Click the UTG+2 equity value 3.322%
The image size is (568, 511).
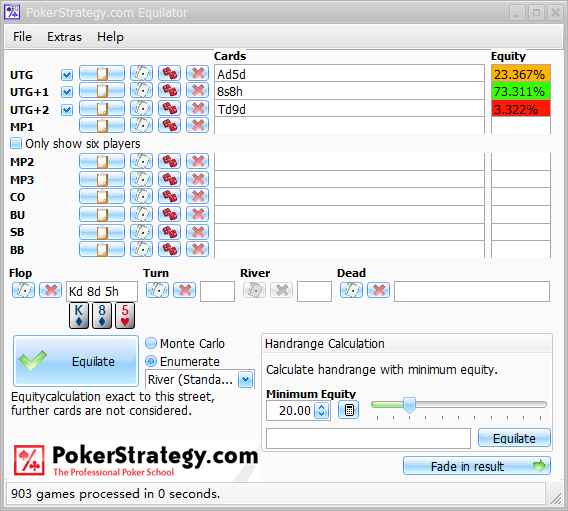521,109
